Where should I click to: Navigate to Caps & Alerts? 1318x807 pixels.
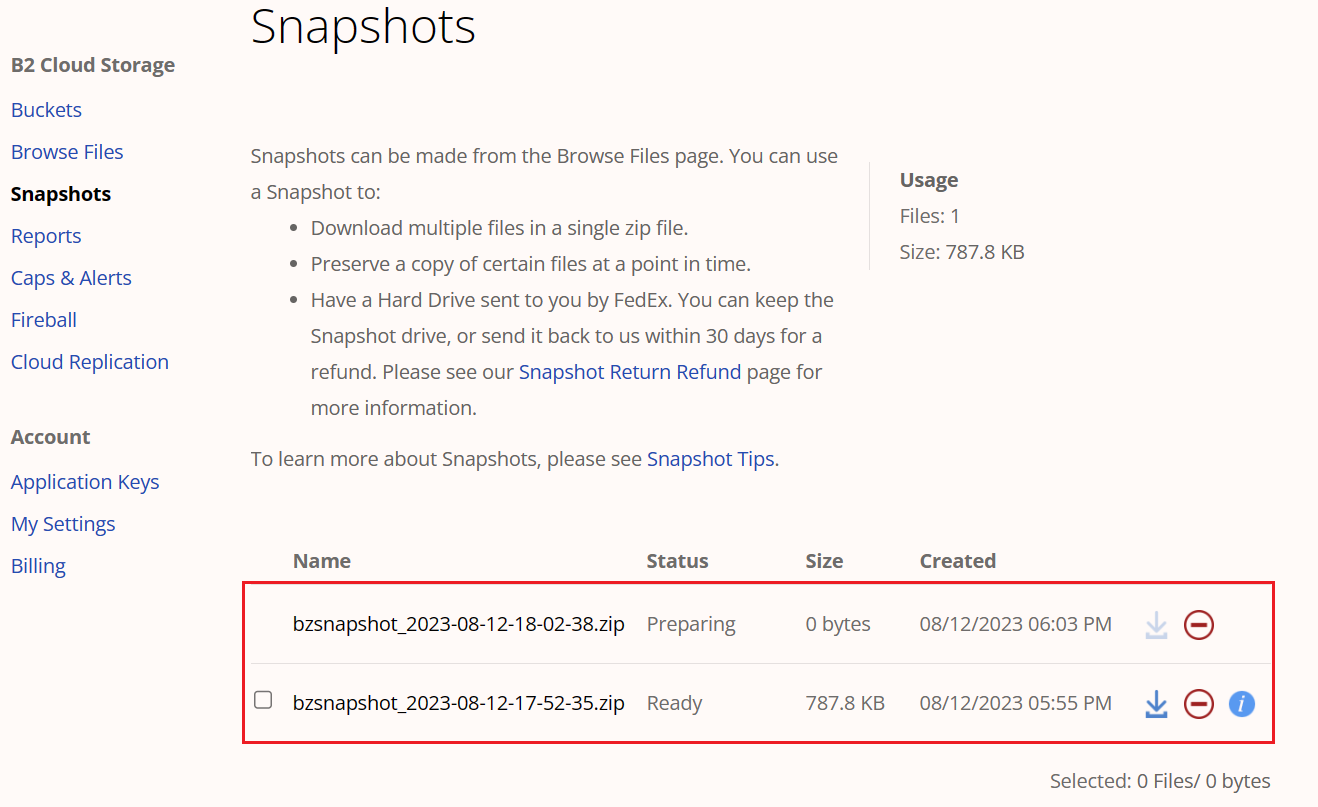(71, 278)
